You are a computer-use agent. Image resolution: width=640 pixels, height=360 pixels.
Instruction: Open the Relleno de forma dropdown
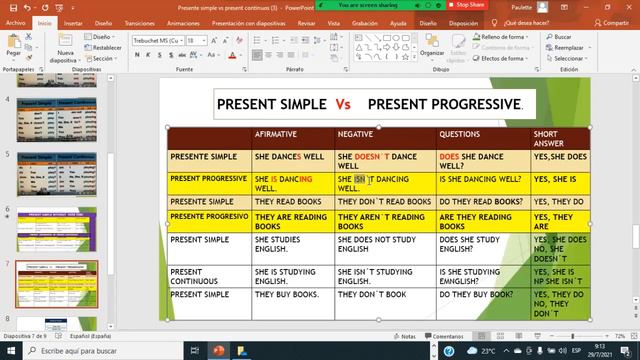pyautogui.click(x=501, y=37)
